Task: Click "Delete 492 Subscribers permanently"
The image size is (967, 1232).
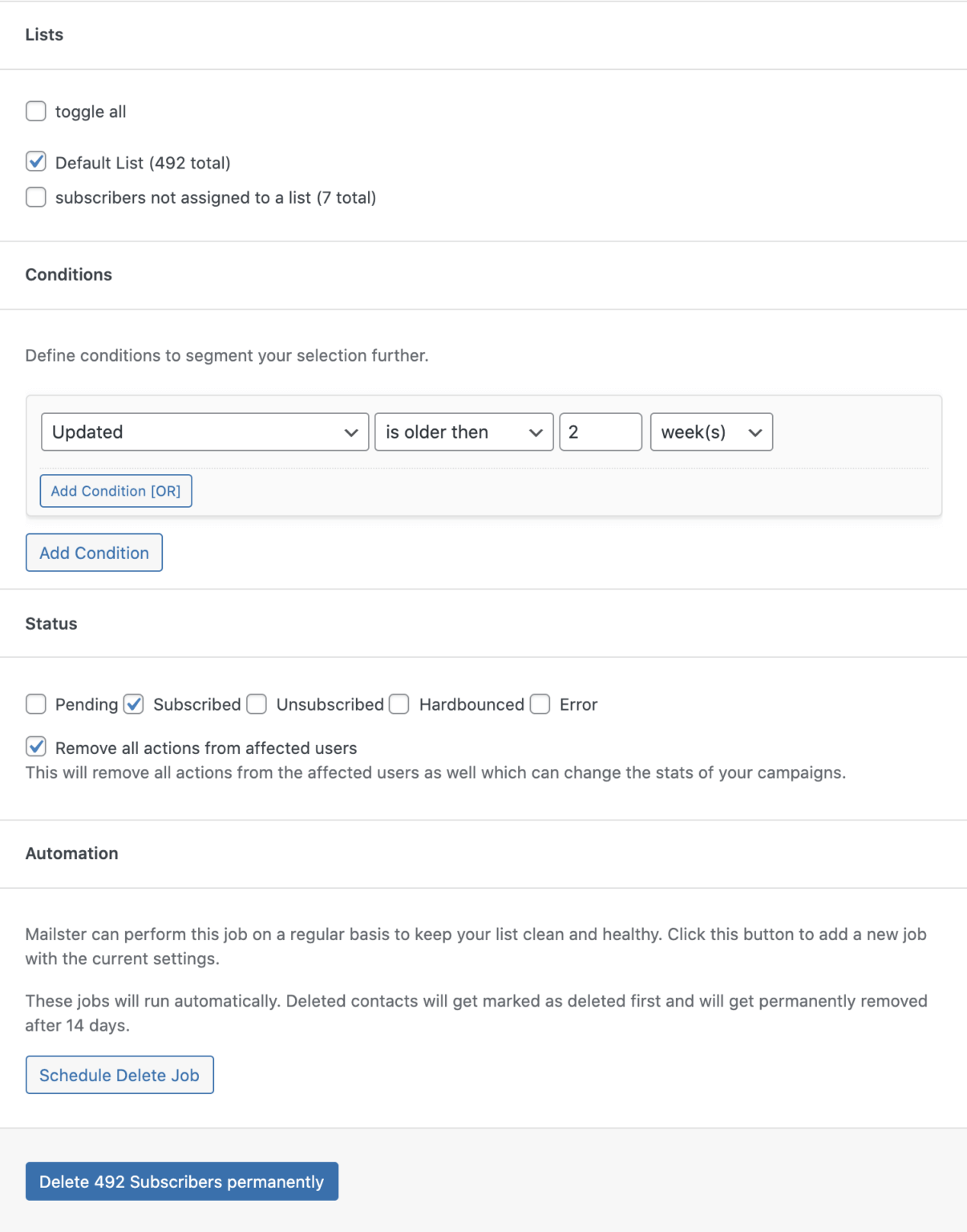Action: [182, 1181]
